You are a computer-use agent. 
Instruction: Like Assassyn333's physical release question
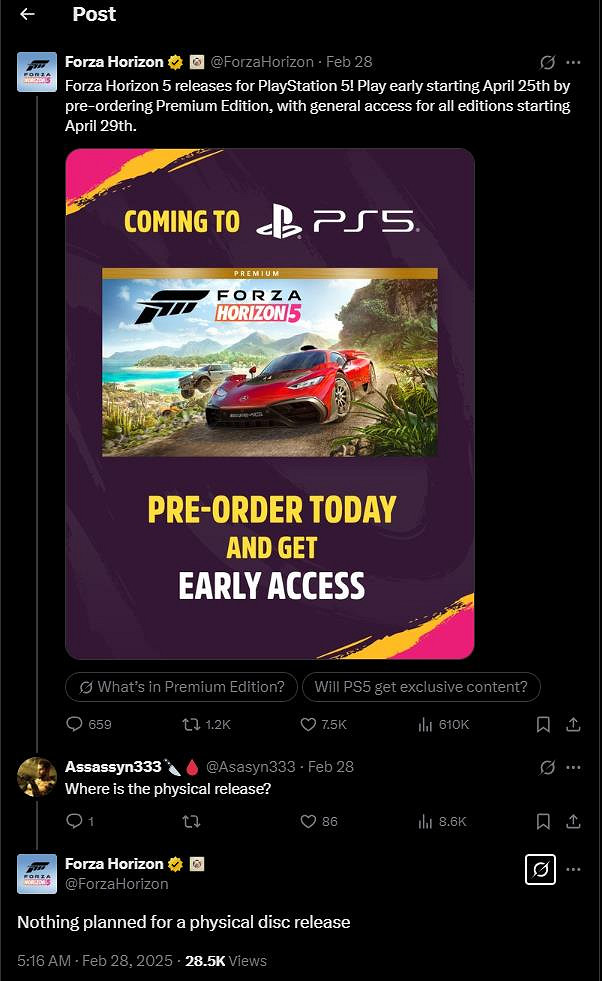319,821
